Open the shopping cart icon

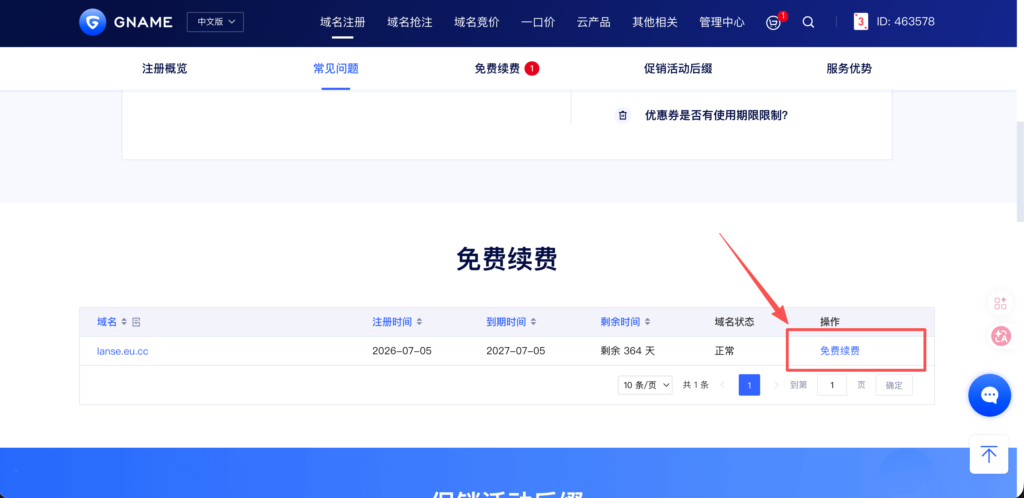click(773, 22)
